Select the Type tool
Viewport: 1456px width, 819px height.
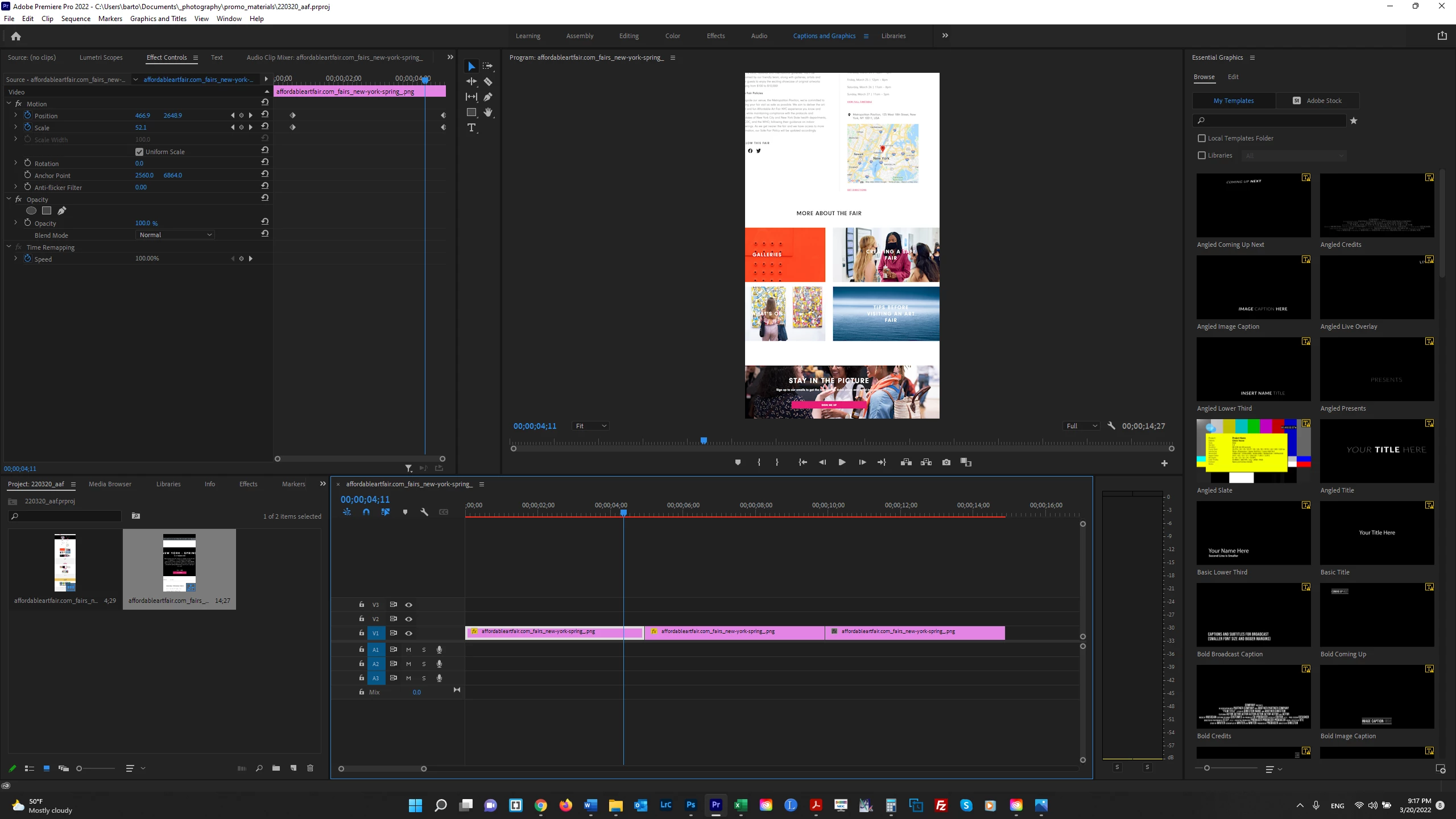[471, 128]
